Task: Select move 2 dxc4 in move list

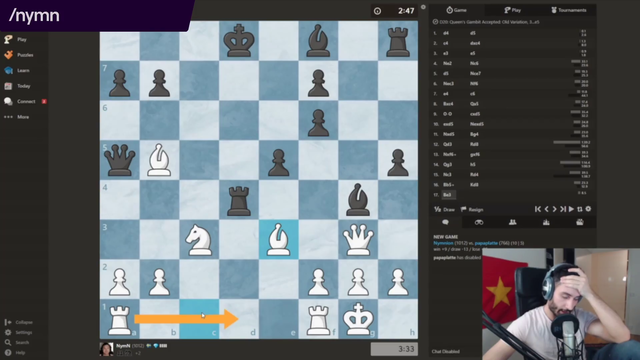Action: coord(475,43)
